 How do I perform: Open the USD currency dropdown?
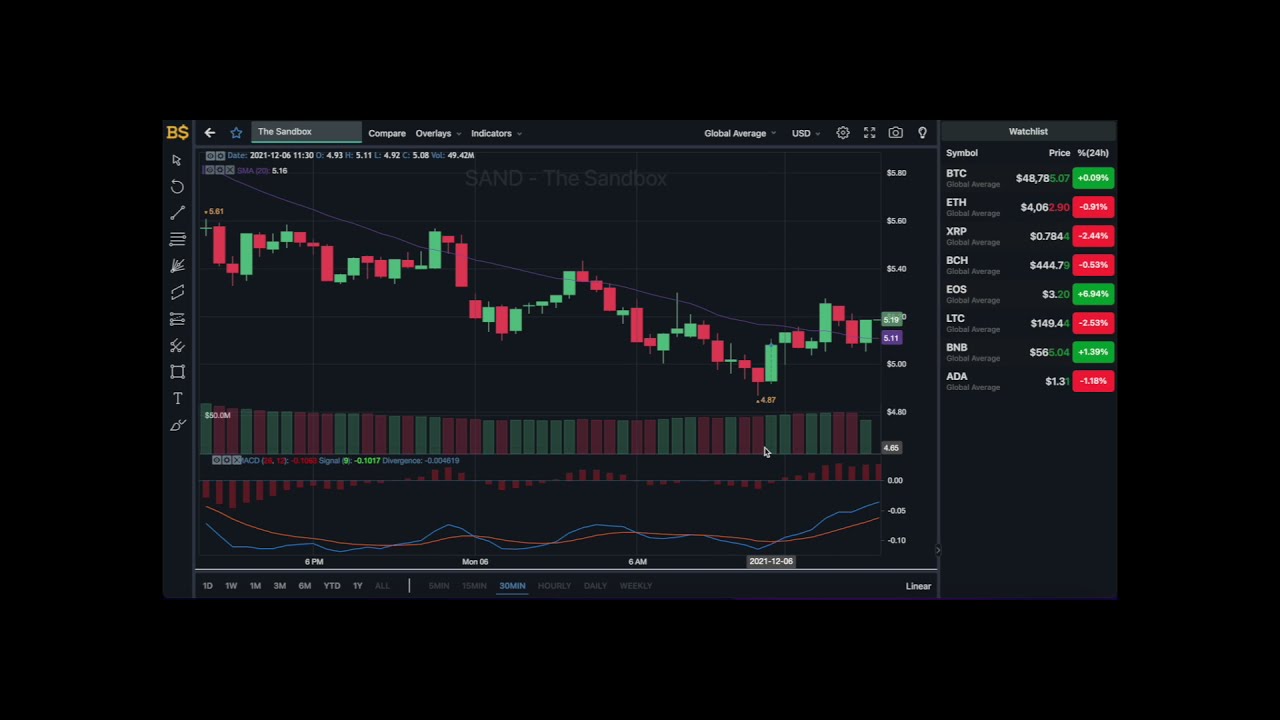[x=806, y=133]
